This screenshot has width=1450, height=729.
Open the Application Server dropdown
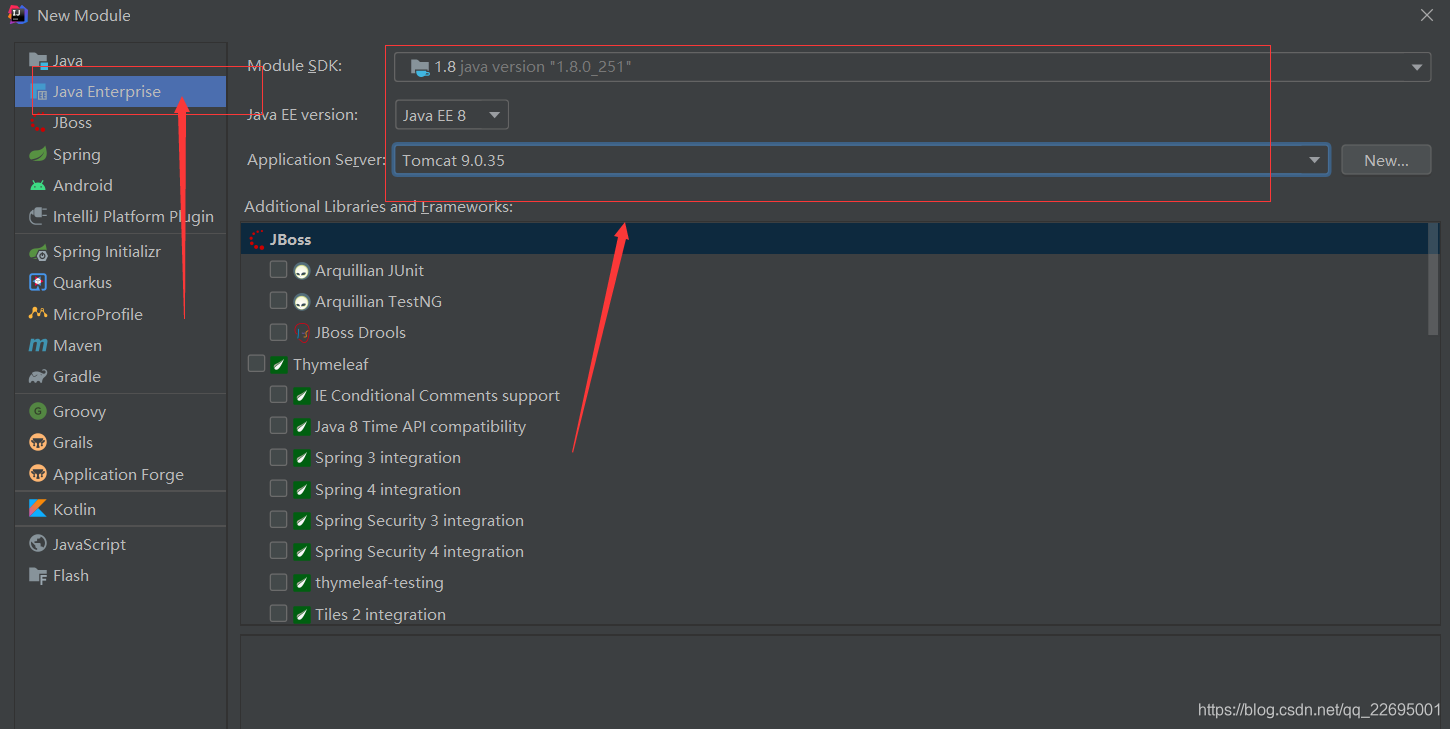coord(861,160)
